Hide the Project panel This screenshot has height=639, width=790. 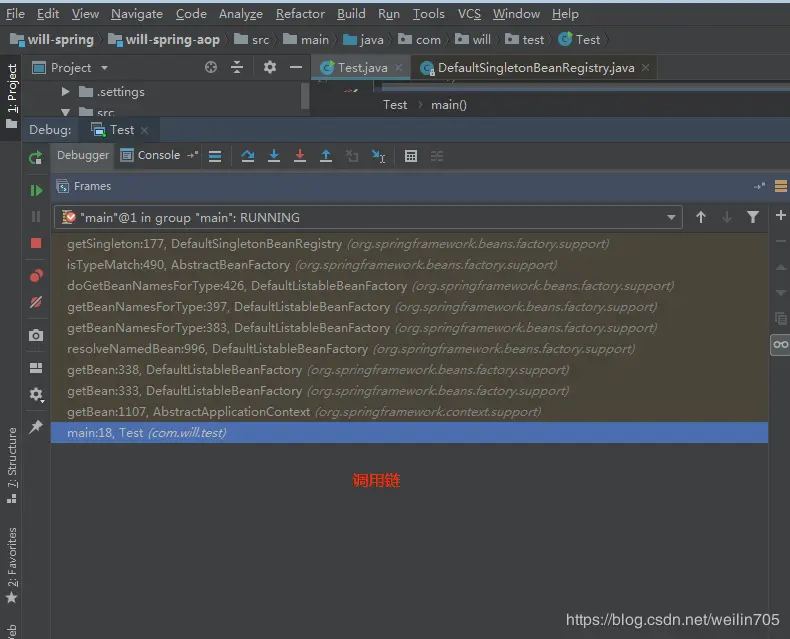click(x=296, y=67)
